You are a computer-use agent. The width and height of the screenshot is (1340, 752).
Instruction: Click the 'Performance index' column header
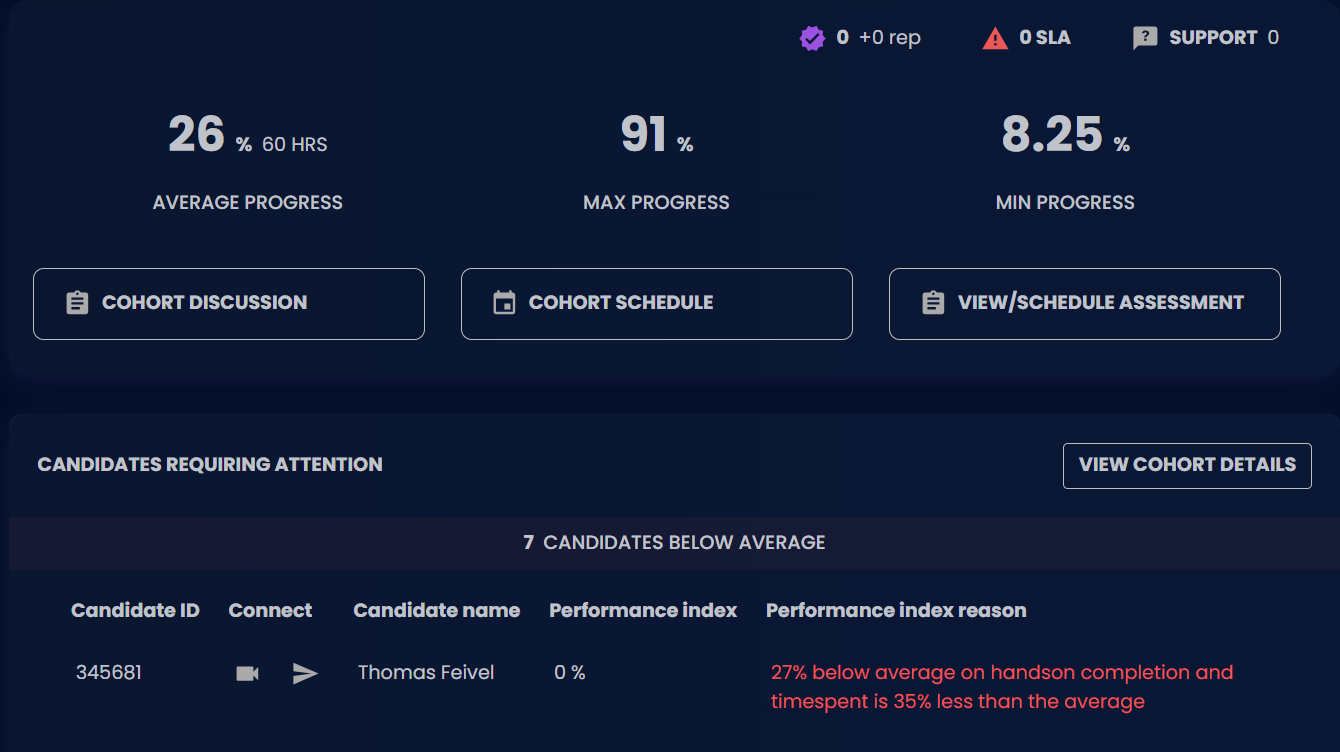(643, 611)
